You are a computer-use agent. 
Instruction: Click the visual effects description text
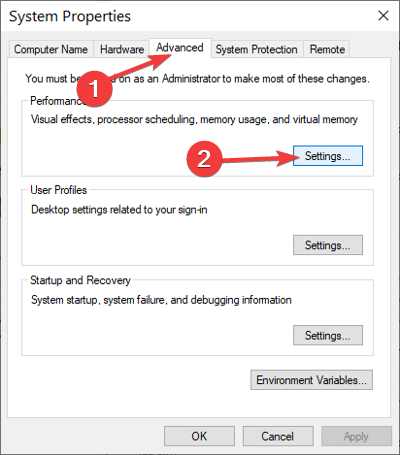[194, 119]
